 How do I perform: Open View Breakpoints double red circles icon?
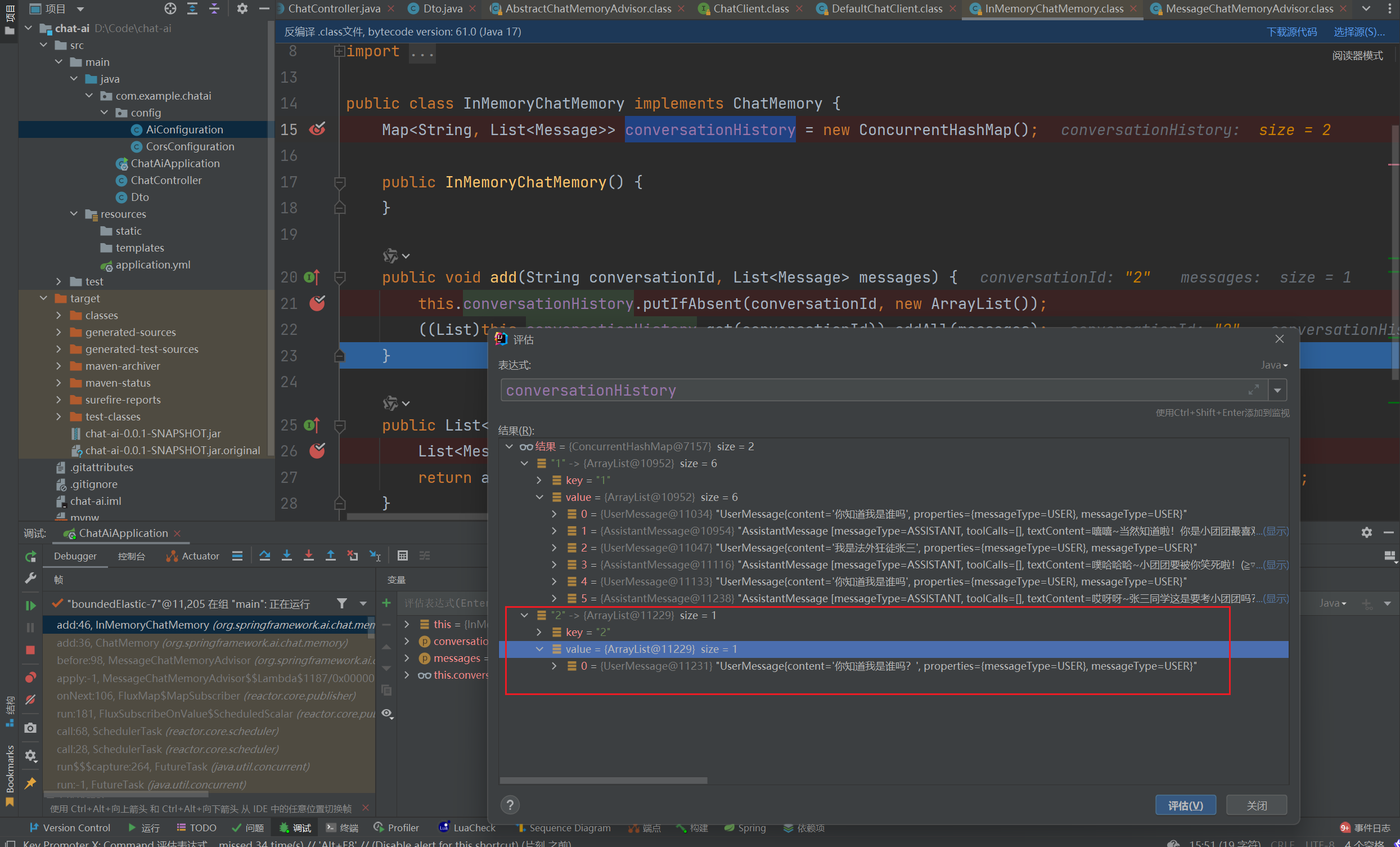31,677
